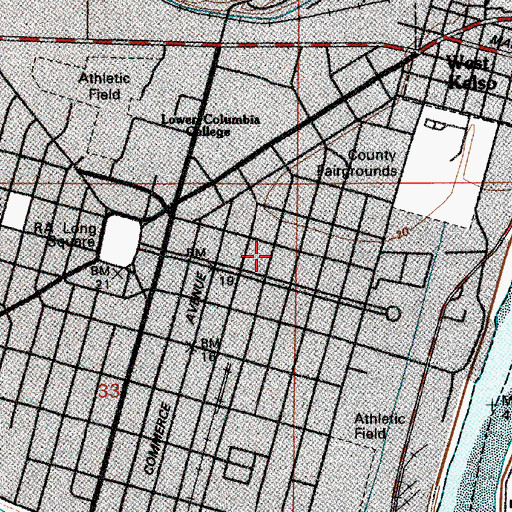Screen dimensions: 512x512
Task: Select the County Fairgrounds label
Action: [x=357, y=163]
